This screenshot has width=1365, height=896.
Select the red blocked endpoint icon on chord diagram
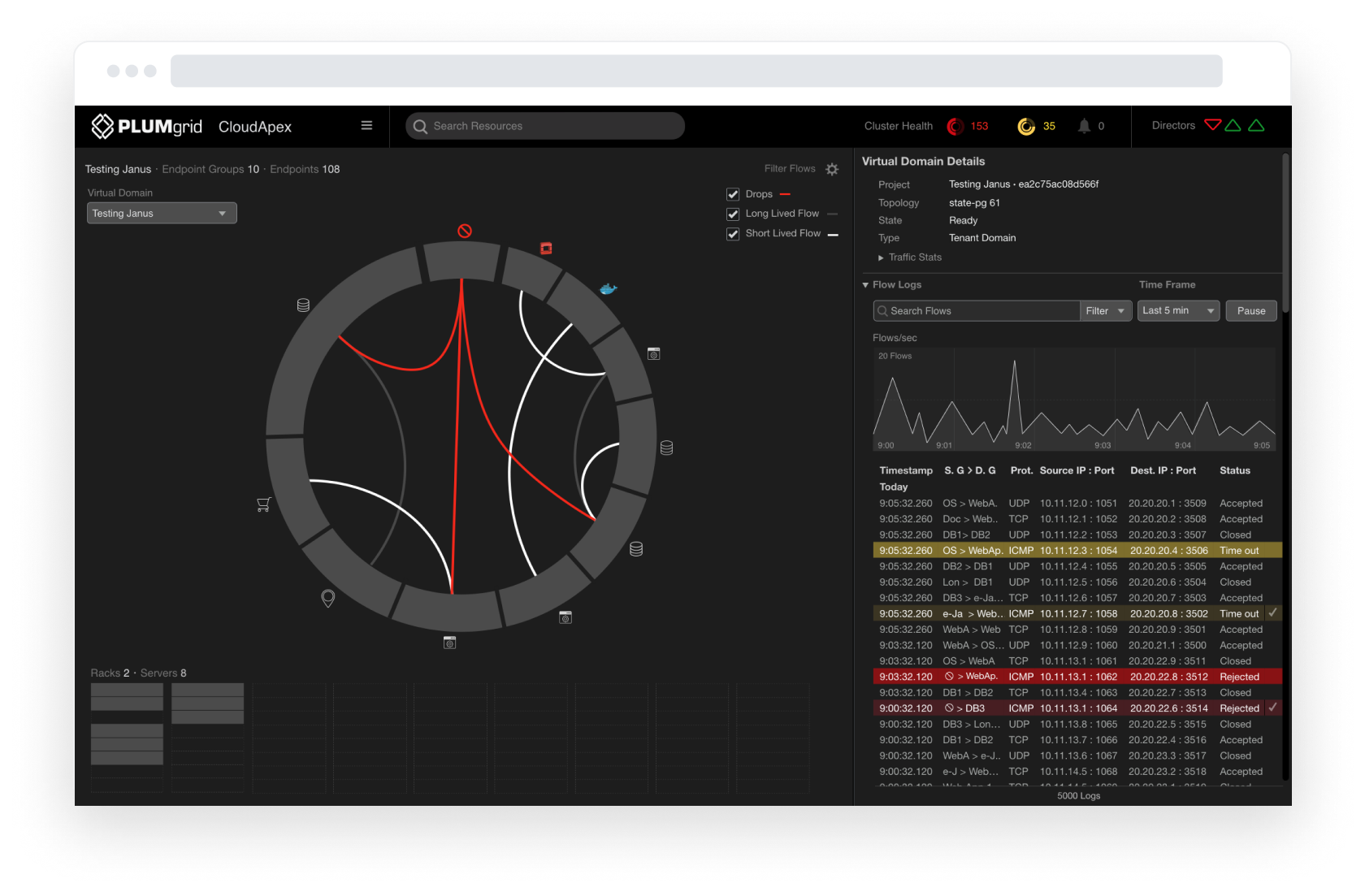tap(465, 232)
